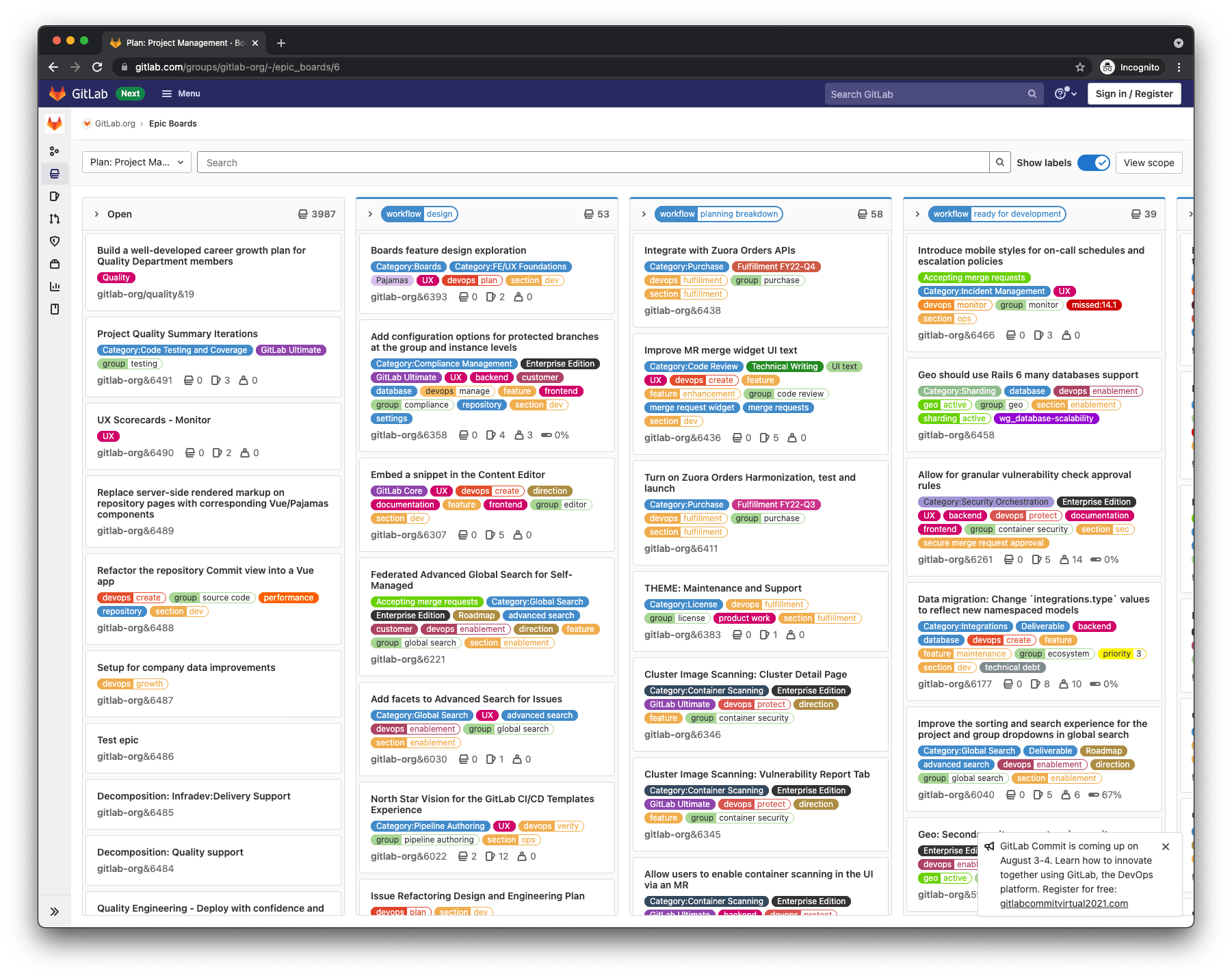This screenshot has width=1232, height=978.
Task: Open the Plan: Project Ma... board dropdown
Action: 137,163
